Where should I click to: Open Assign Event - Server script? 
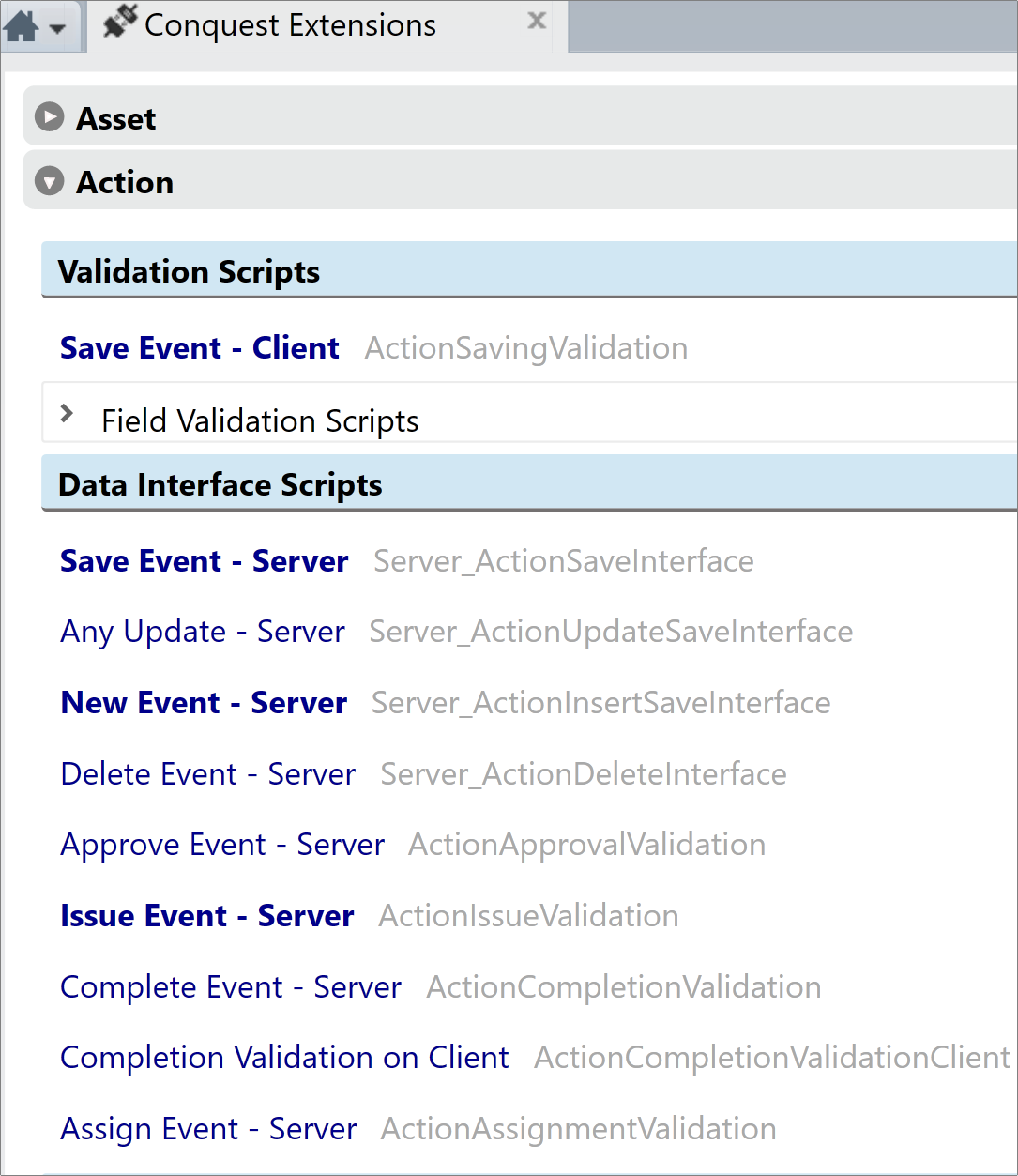(x=208, y=1129)
